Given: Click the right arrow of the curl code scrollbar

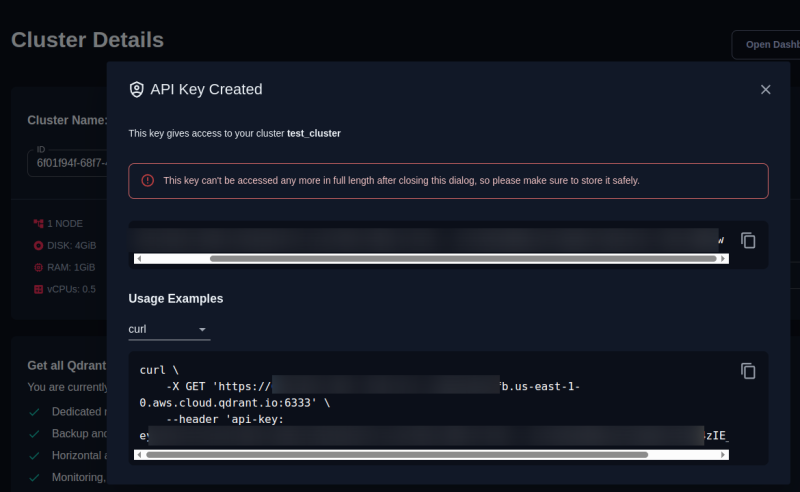Looking at the screenshot, I should [x=723, y=454].
